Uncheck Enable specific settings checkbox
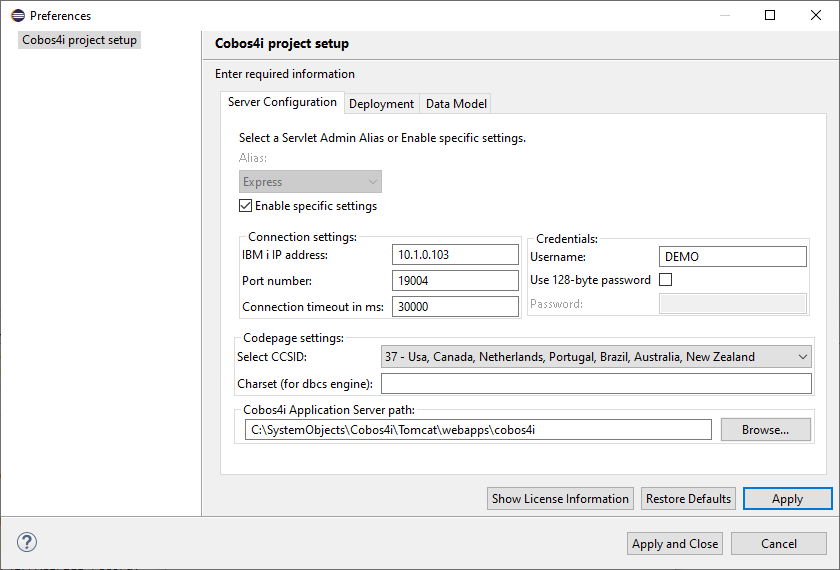Viewport: 840px width, 570px height. [245, 206]
